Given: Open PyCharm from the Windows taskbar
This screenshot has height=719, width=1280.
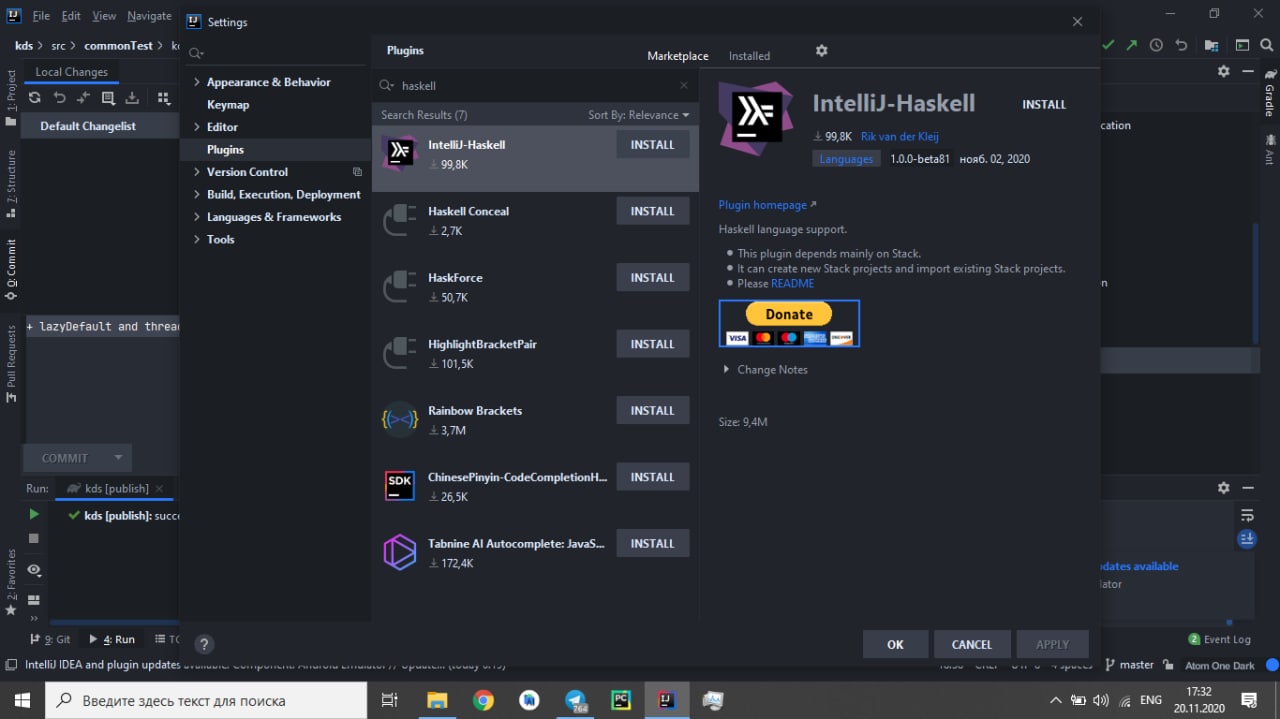Looking at the screenshot, I should [x=621, y=701].
